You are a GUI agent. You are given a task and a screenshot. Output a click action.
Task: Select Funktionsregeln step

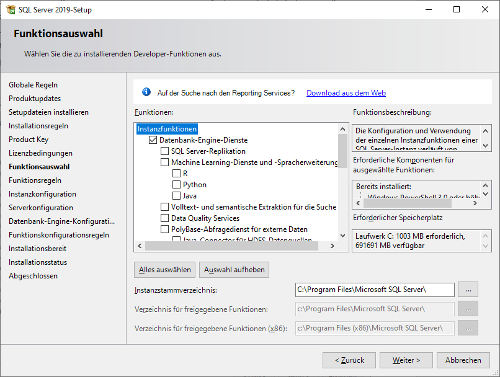(35, 180)
